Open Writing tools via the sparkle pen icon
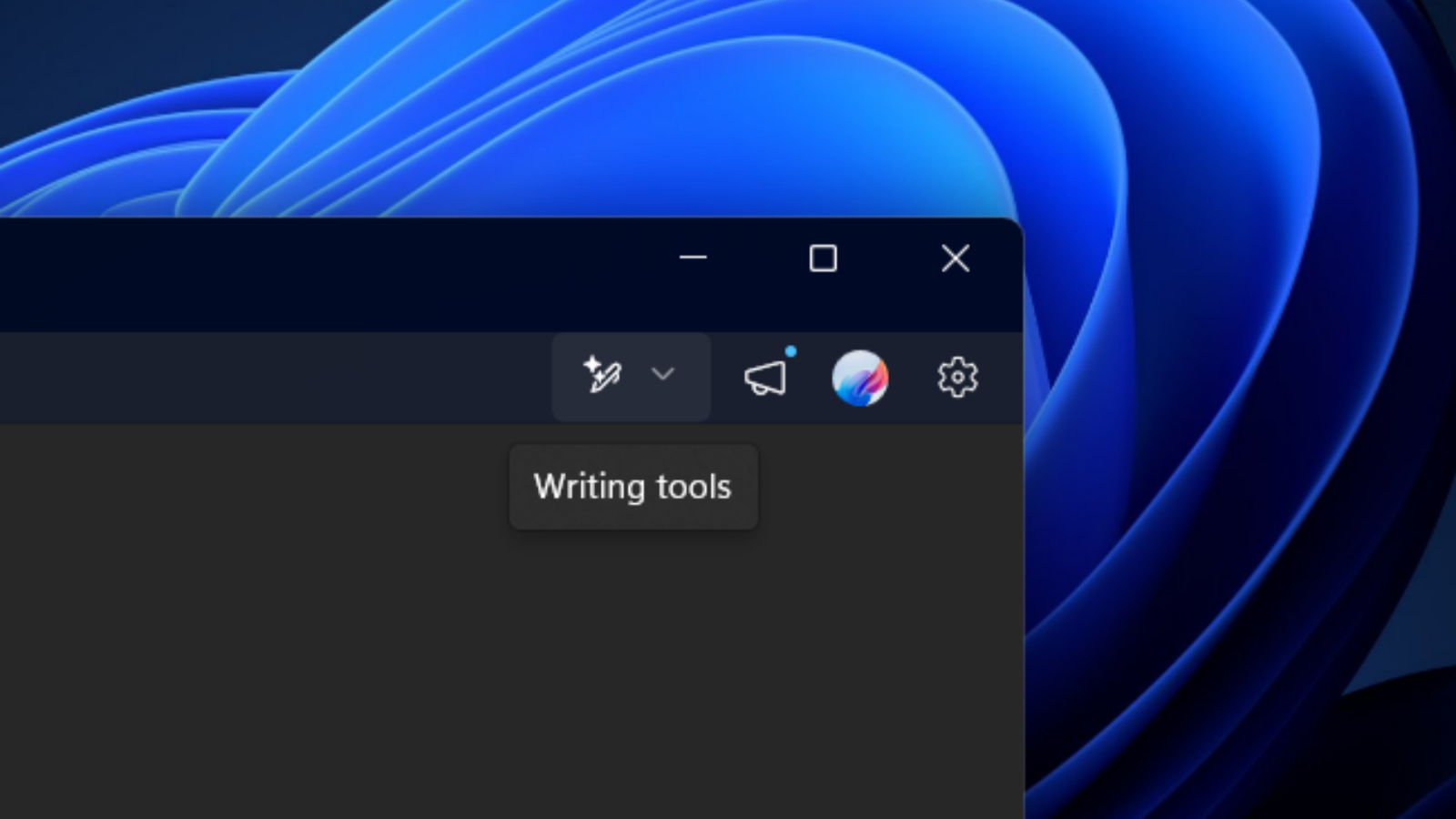This screenshot has height=819, width=1456. pos(602,375)
